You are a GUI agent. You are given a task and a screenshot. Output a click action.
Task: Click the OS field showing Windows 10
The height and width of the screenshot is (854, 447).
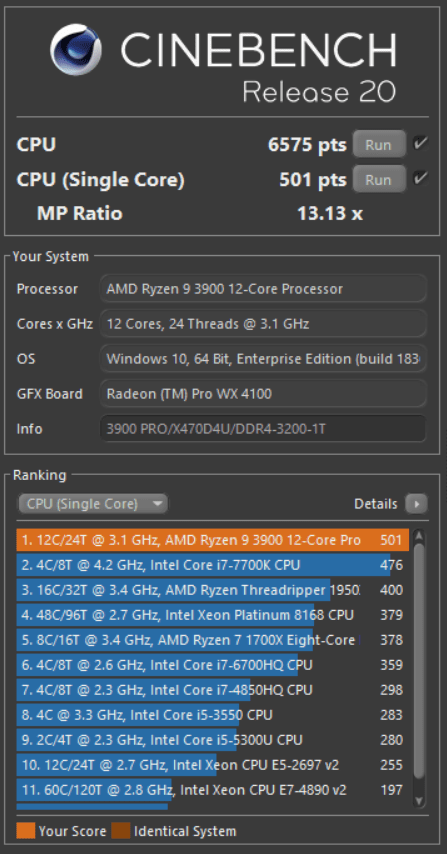pyautogui.click(x=262, y=359)
